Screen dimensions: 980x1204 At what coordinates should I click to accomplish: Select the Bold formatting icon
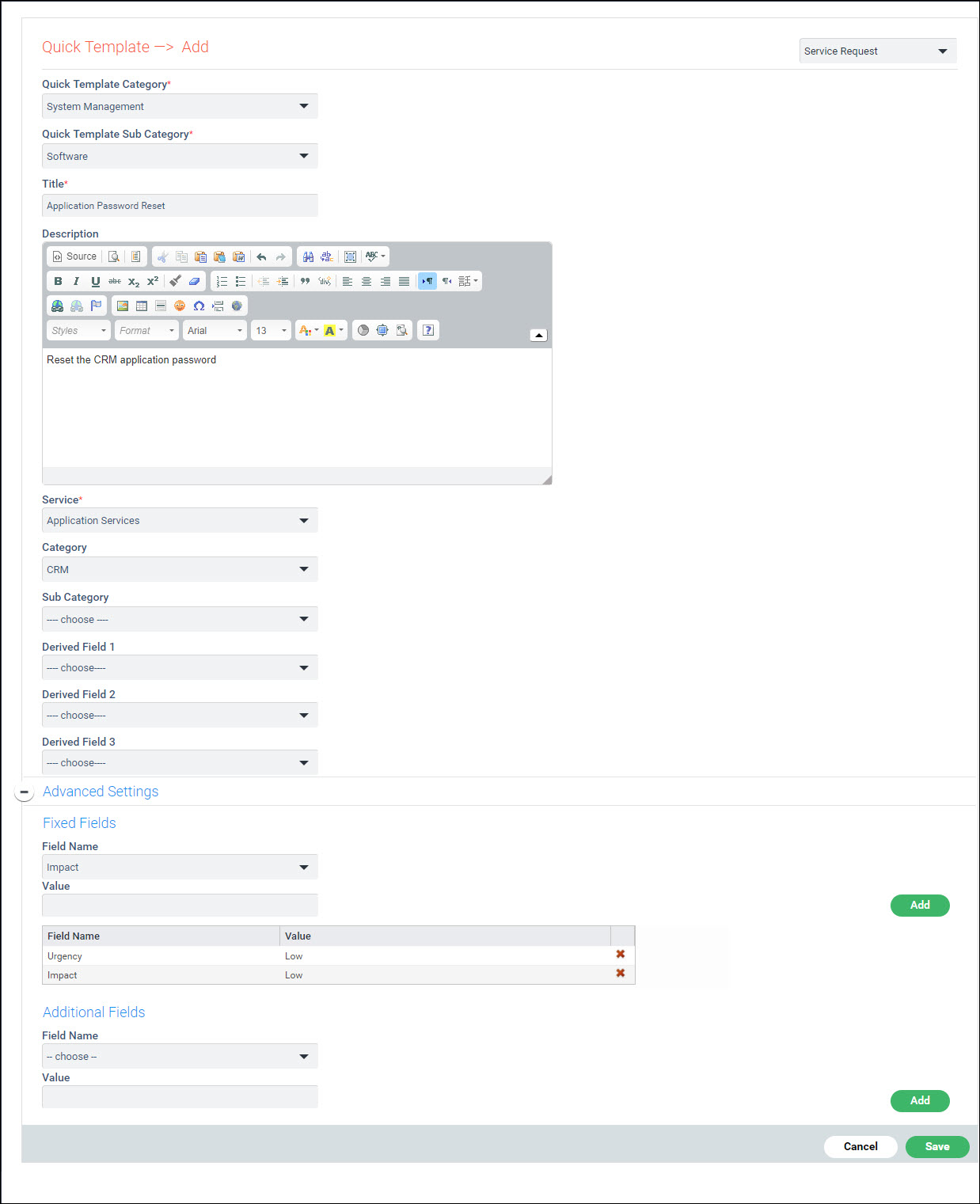coord(58,281)
